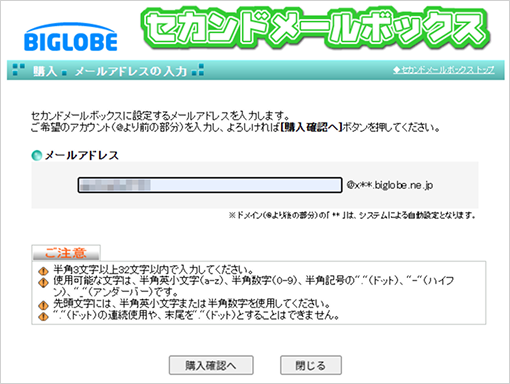Screen dimensions: 510x384
Task: Click the メールアドレス section label
Action: pos(82,155)
